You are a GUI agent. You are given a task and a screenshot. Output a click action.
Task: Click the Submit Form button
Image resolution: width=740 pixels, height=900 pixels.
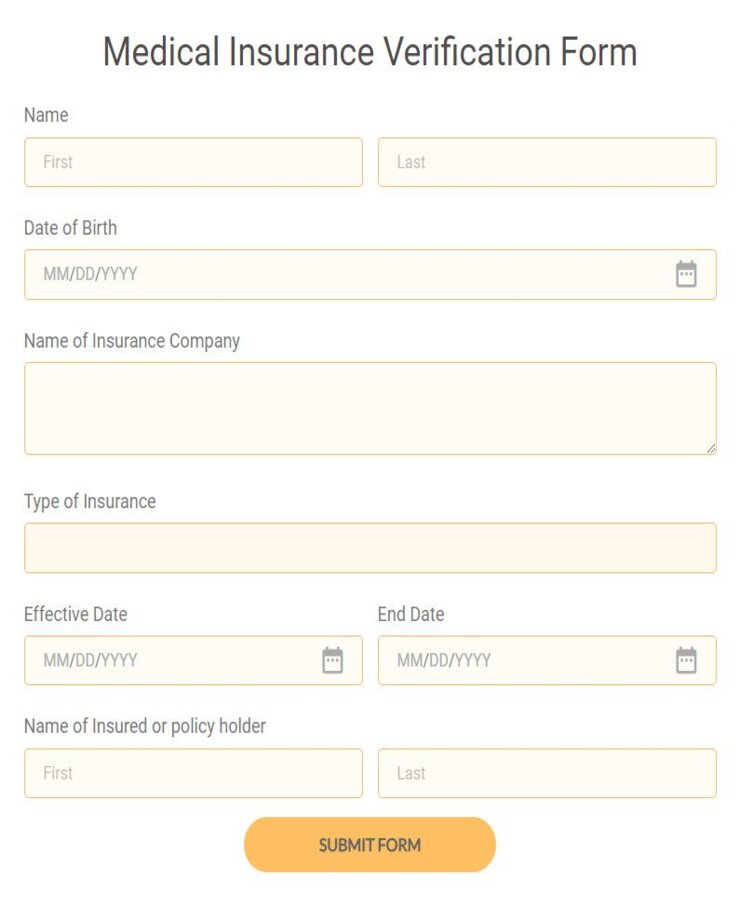tap(369, 844)
